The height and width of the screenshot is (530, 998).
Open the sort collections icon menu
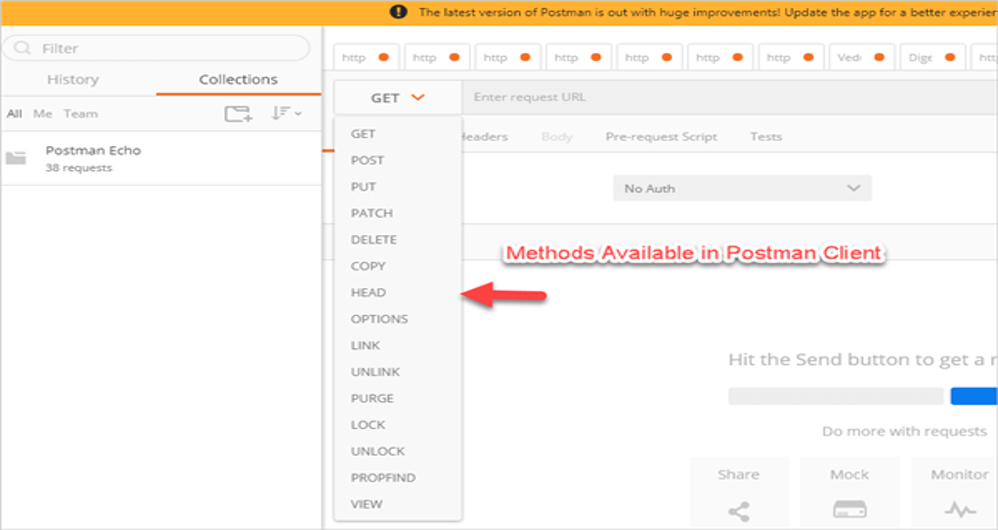tap(286, 113)
